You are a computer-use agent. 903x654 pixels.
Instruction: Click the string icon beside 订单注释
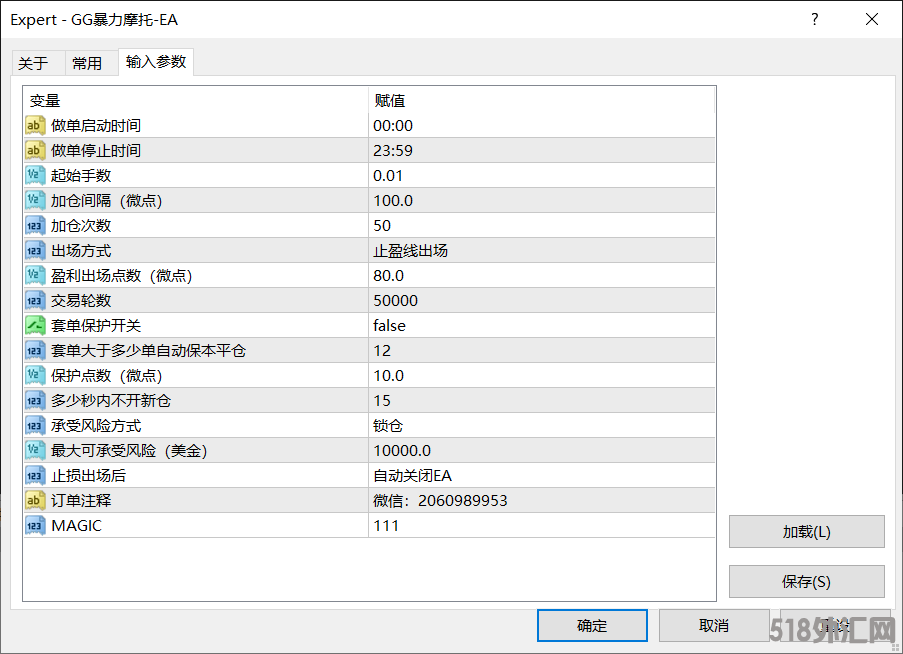pos(35,500)
